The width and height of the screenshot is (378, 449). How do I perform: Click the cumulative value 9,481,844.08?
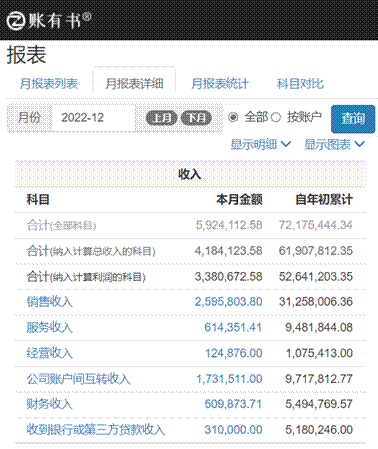(319, 327)
